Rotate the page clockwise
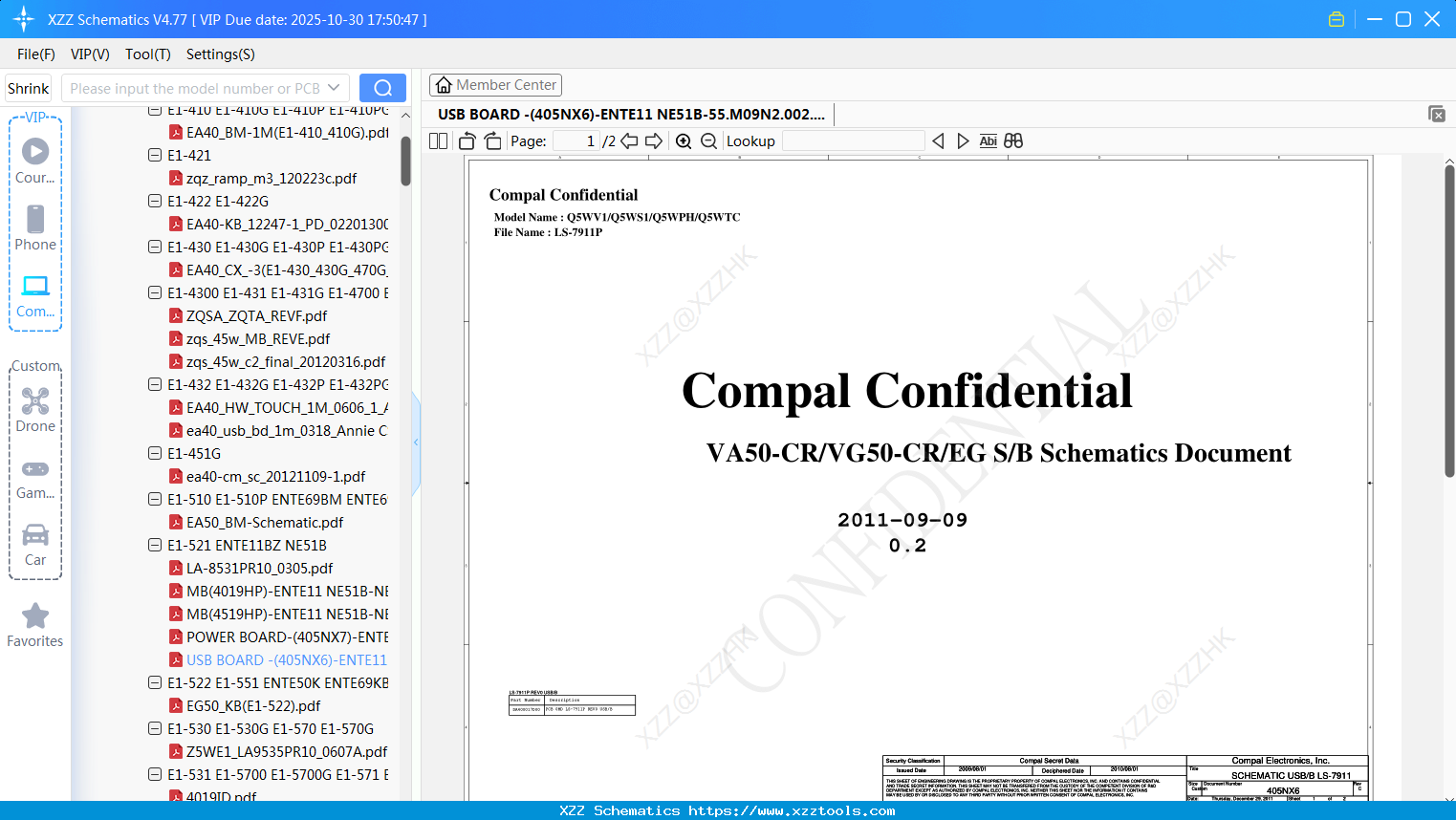This screenshot has width=1456, height=820. coord(493,141)
